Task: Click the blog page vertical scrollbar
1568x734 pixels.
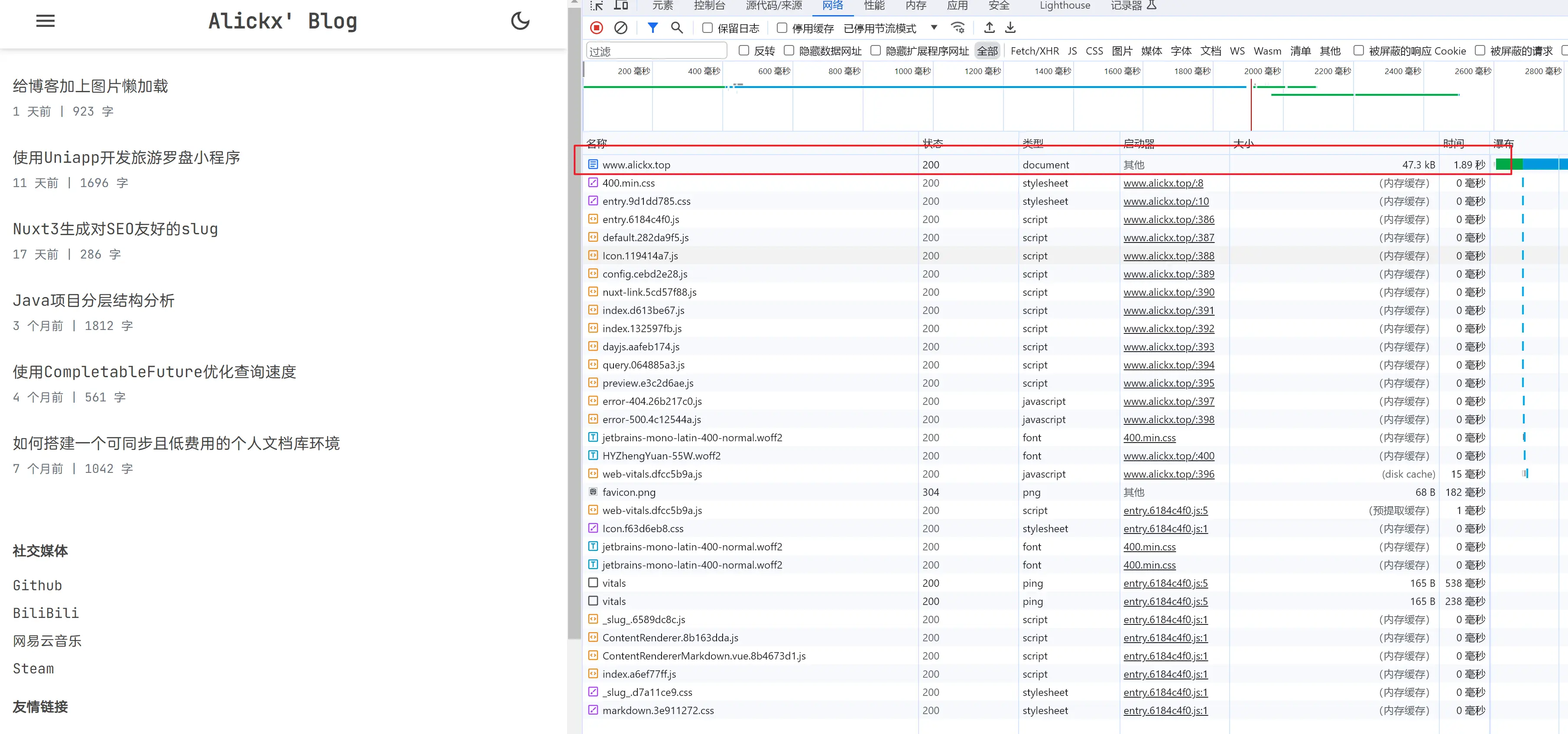Action: pos(573,323)
